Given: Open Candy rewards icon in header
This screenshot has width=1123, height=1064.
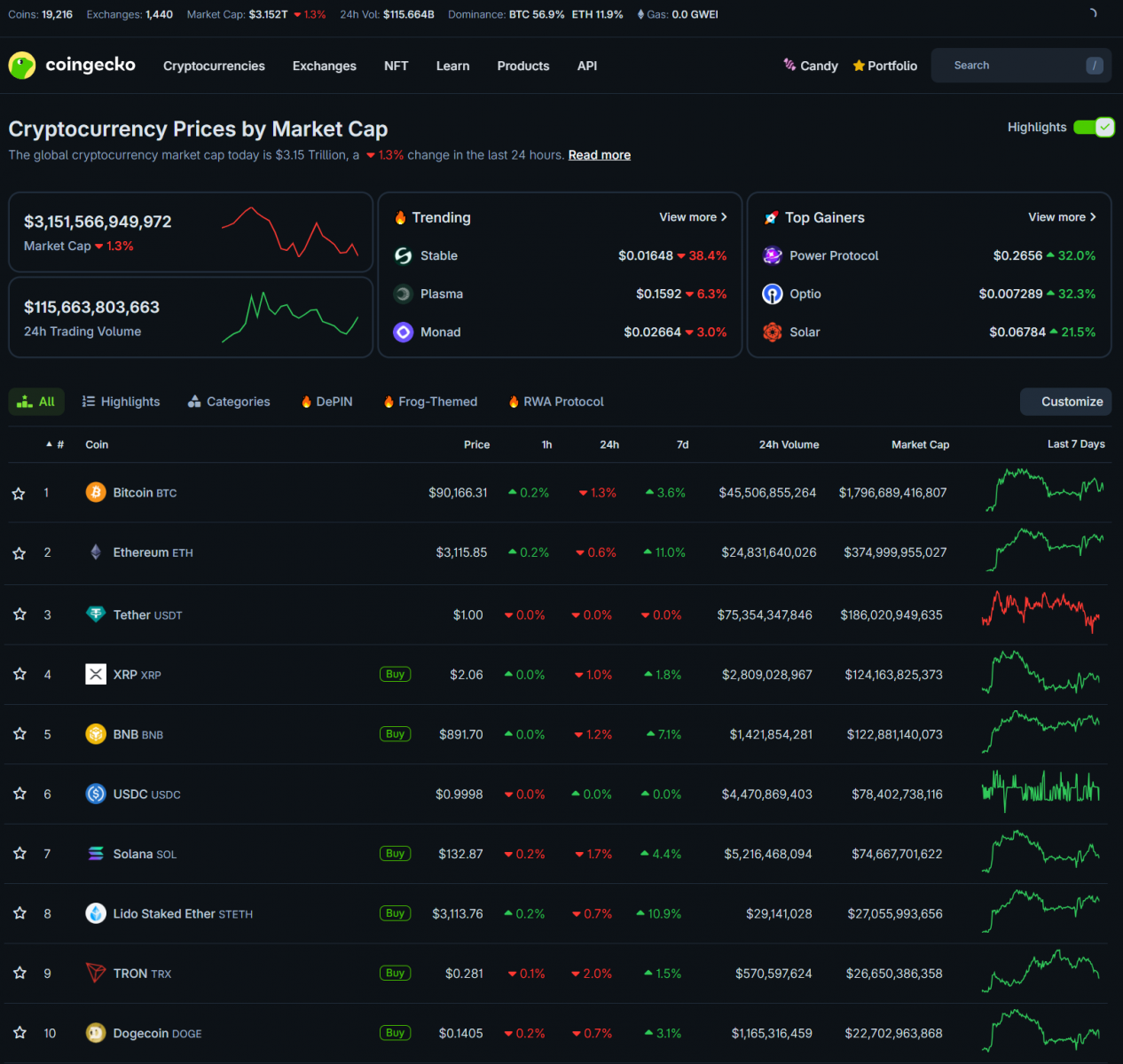Looking at the screenshot, I should tap(789, 65).
